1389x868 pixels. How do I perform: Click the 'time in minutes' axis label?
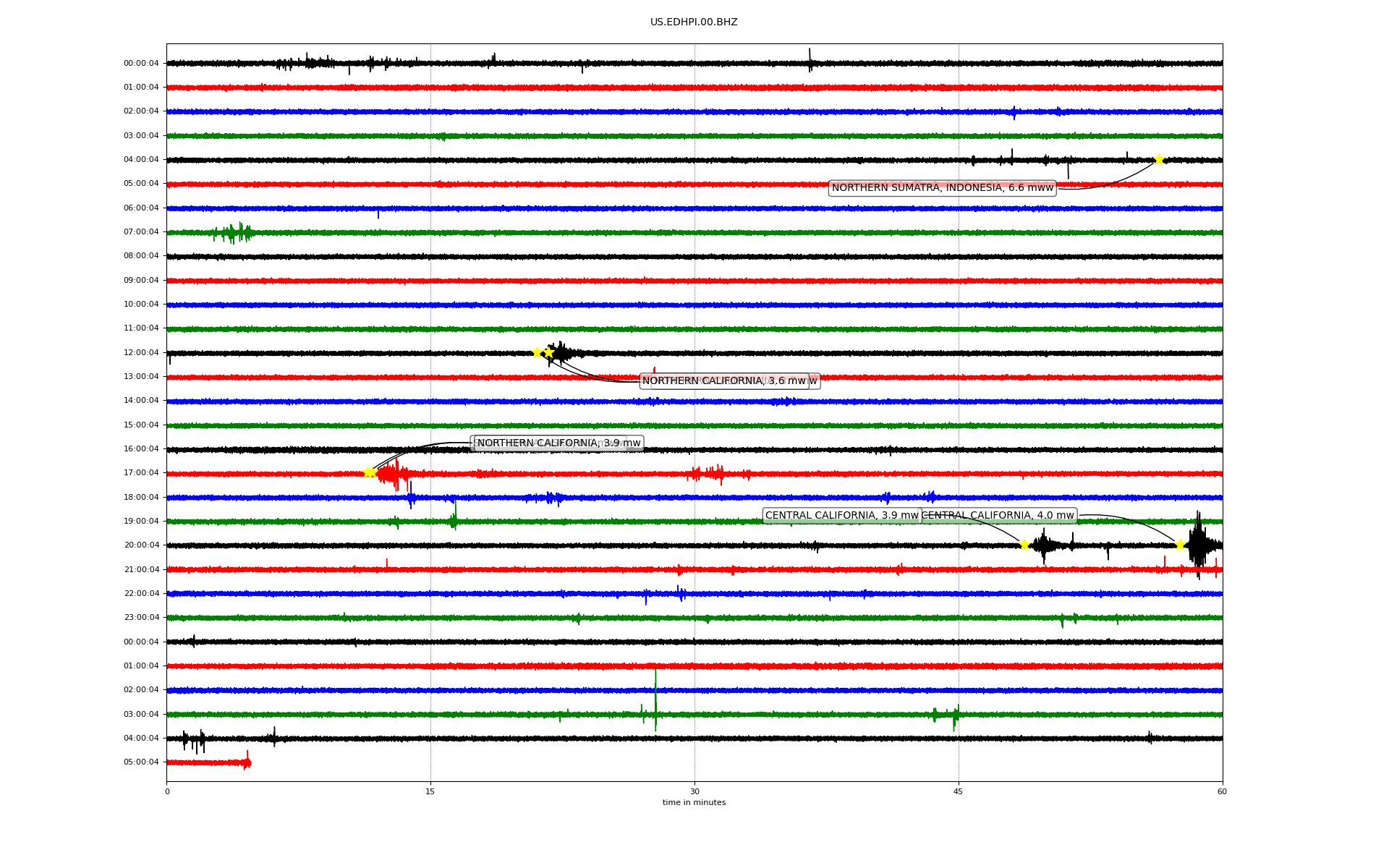click(694, 803)
